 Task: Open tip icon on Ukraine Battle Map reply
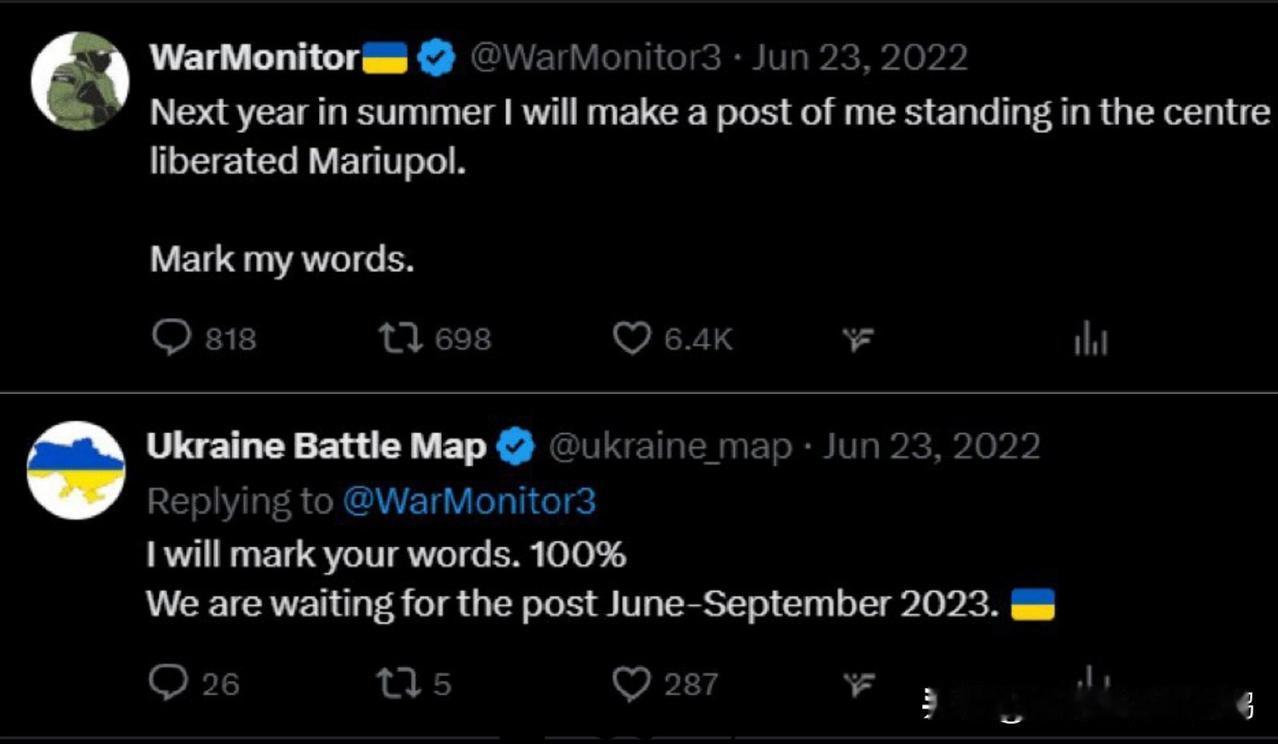855,685
